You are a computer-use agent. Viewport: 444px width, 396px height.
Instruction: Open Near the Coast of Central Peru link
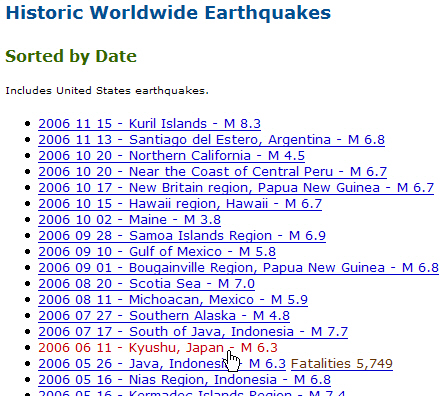pyautogui.click(x=212, y=172)
